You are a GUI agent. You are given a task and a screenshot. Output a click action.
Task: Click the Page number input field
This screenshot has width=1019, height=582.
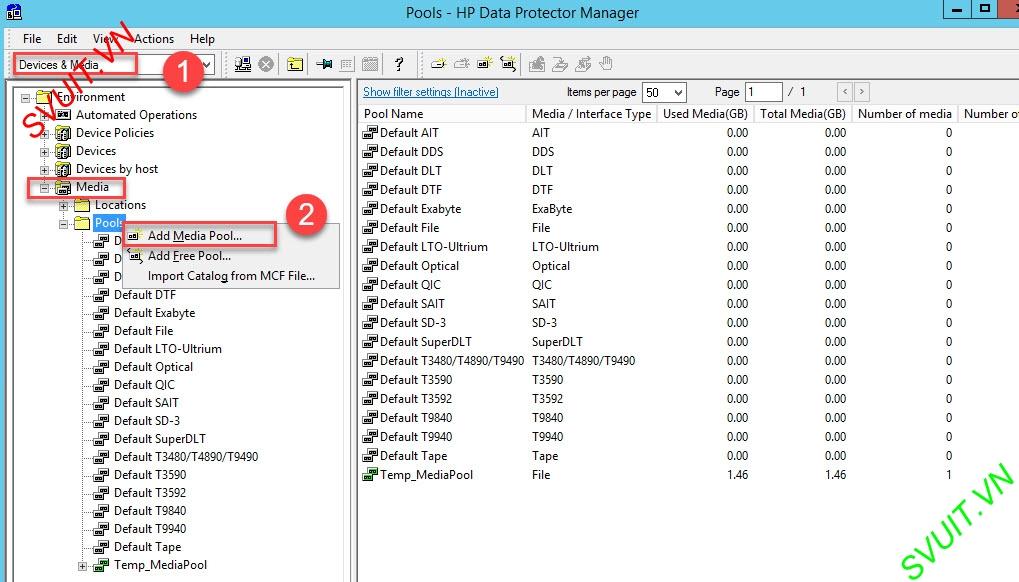coord(764,92)
